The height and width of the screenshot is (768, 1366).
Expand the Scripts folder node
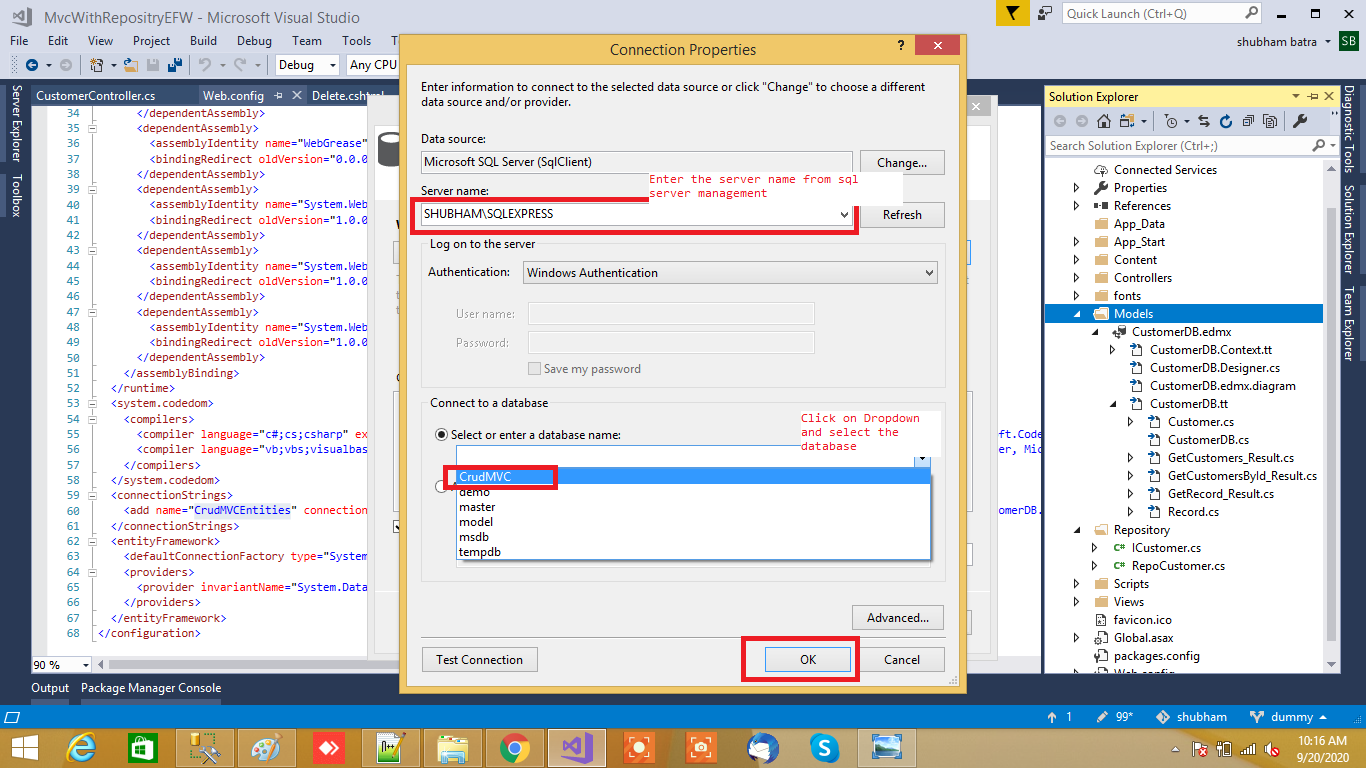click(1077, 584)
